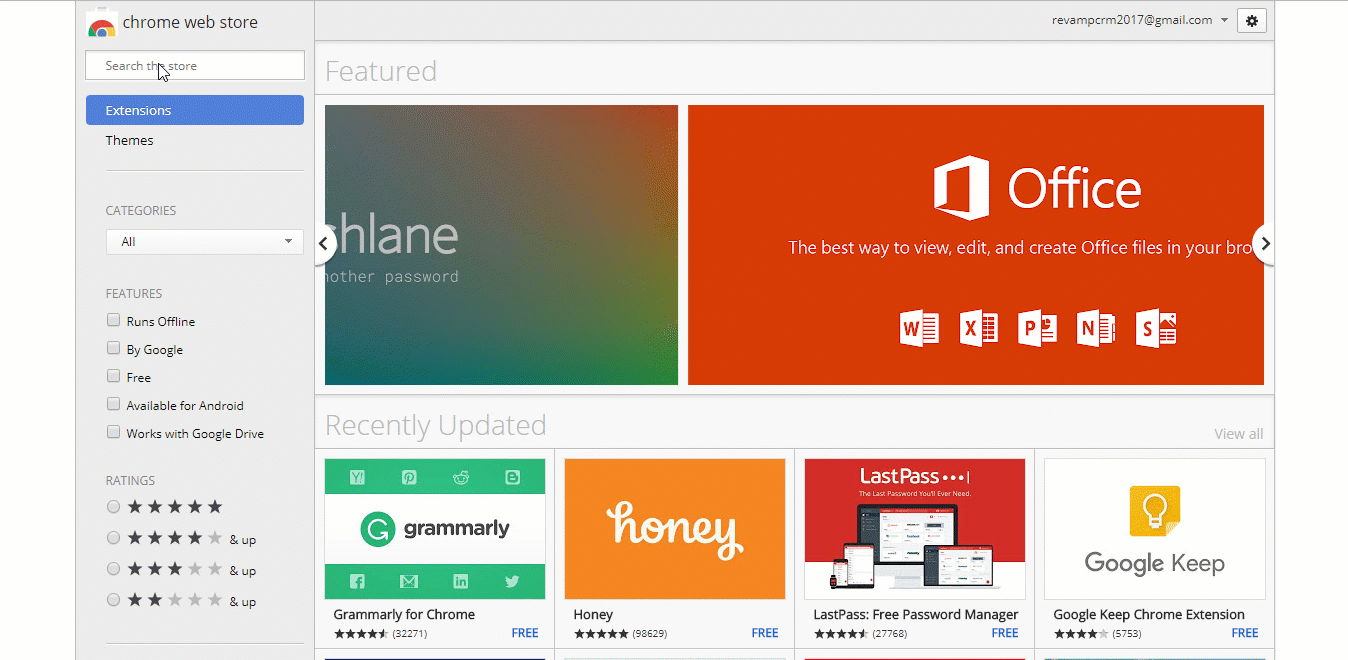Image resolution: width=1348 pixels, height=660 pixels.
Task: Enable the Runs Offline filter
Action: pyautogui.click(x=113, y=321)
